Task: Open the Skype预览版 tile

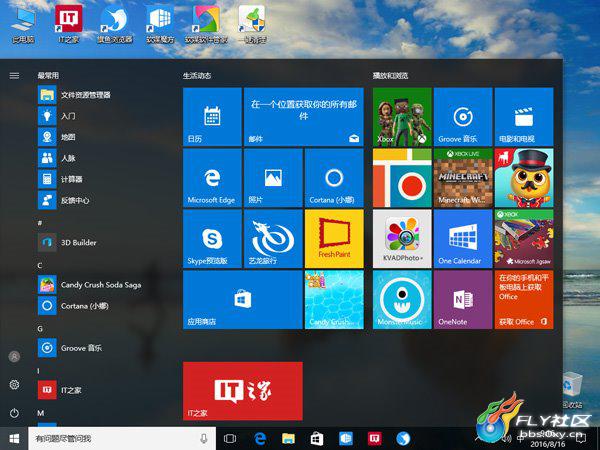Action: click(x=212, y=239)
